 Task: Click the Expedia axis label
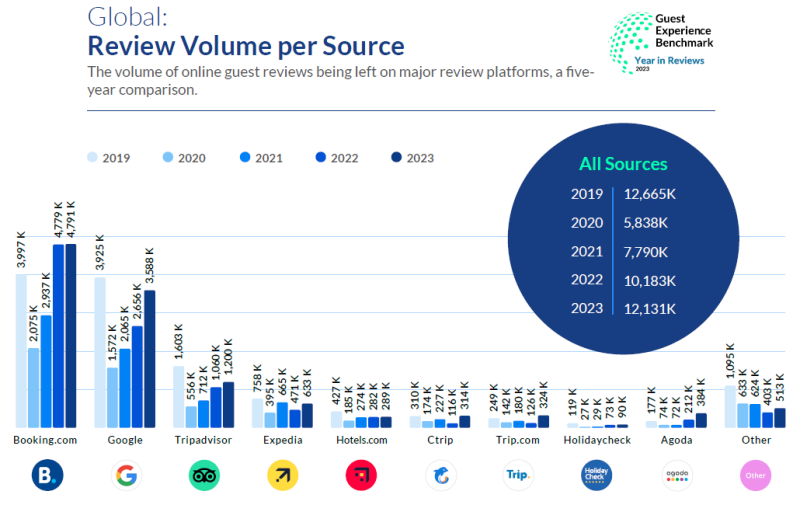click(283, 440)
